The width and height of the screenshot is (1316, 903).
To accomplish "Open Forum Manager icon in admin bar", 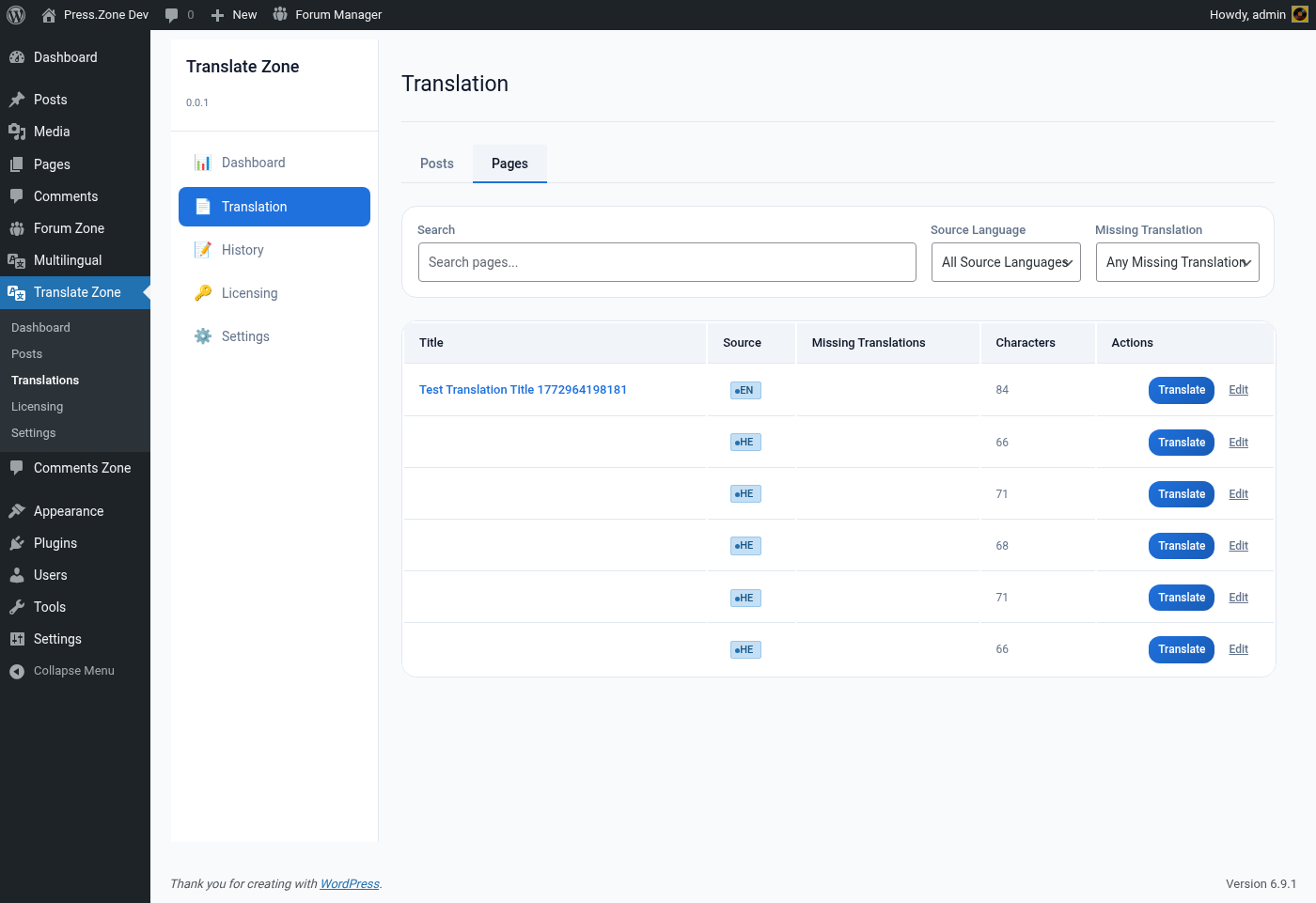I will [280, 14].
